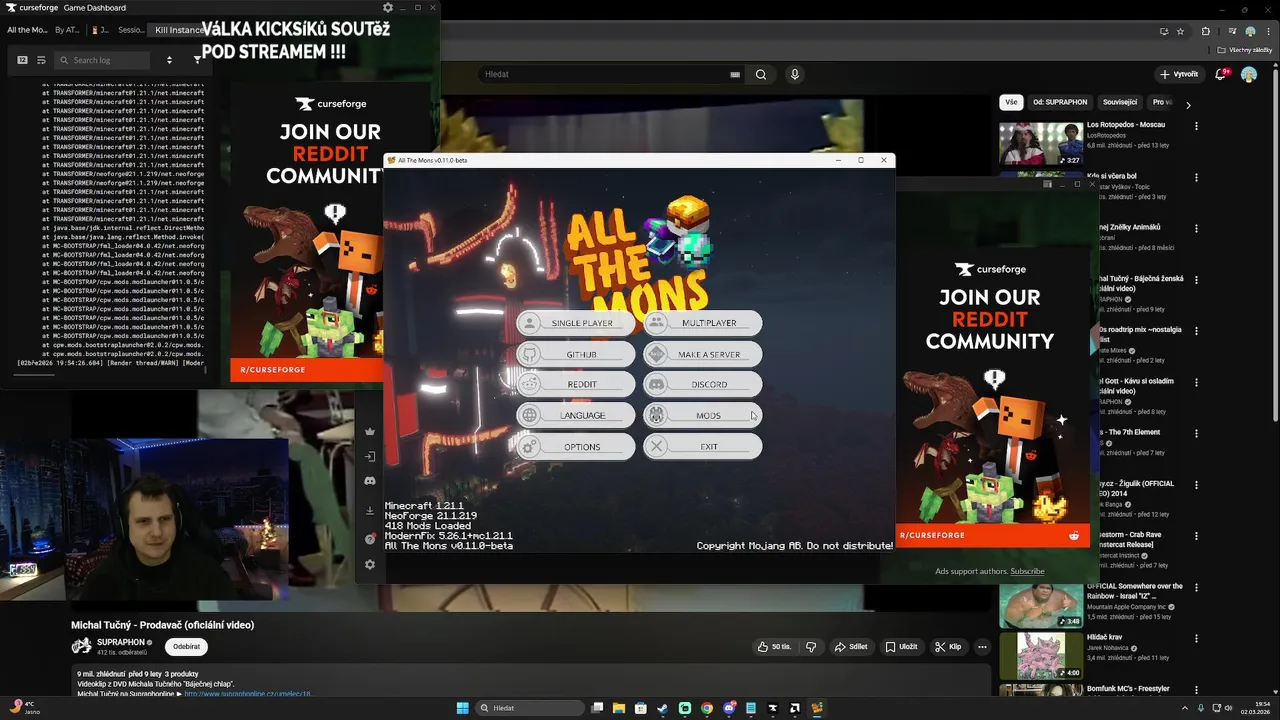Kill Instance in CurseForge dashboard
The width and height of the screenshot is (1280, 720).
(179, 30)
